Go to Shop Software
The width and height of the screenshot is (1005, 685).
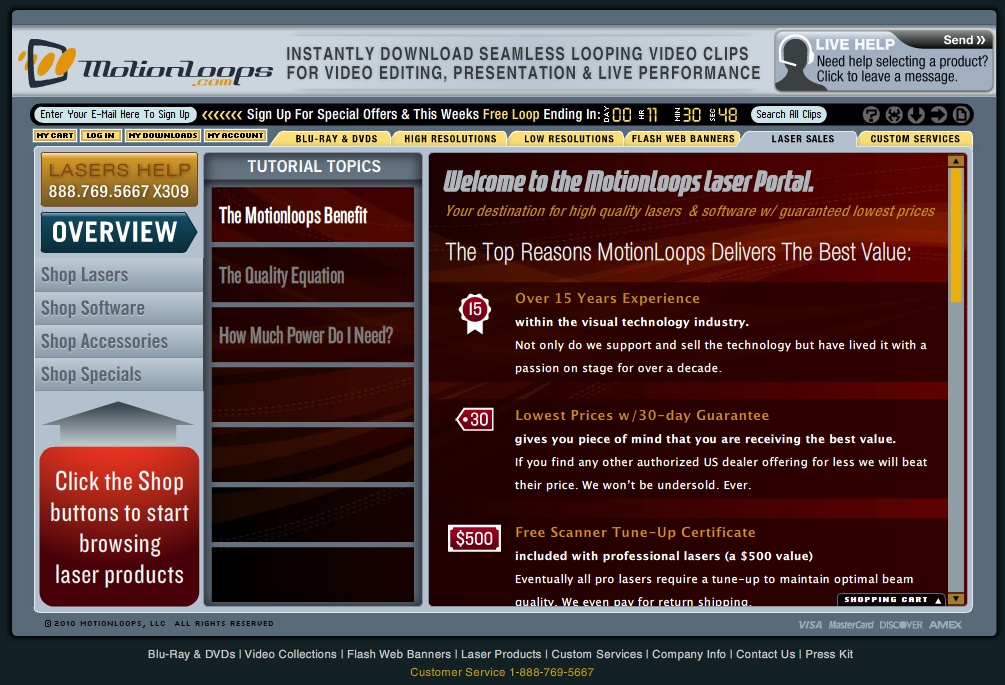(119, 308)
